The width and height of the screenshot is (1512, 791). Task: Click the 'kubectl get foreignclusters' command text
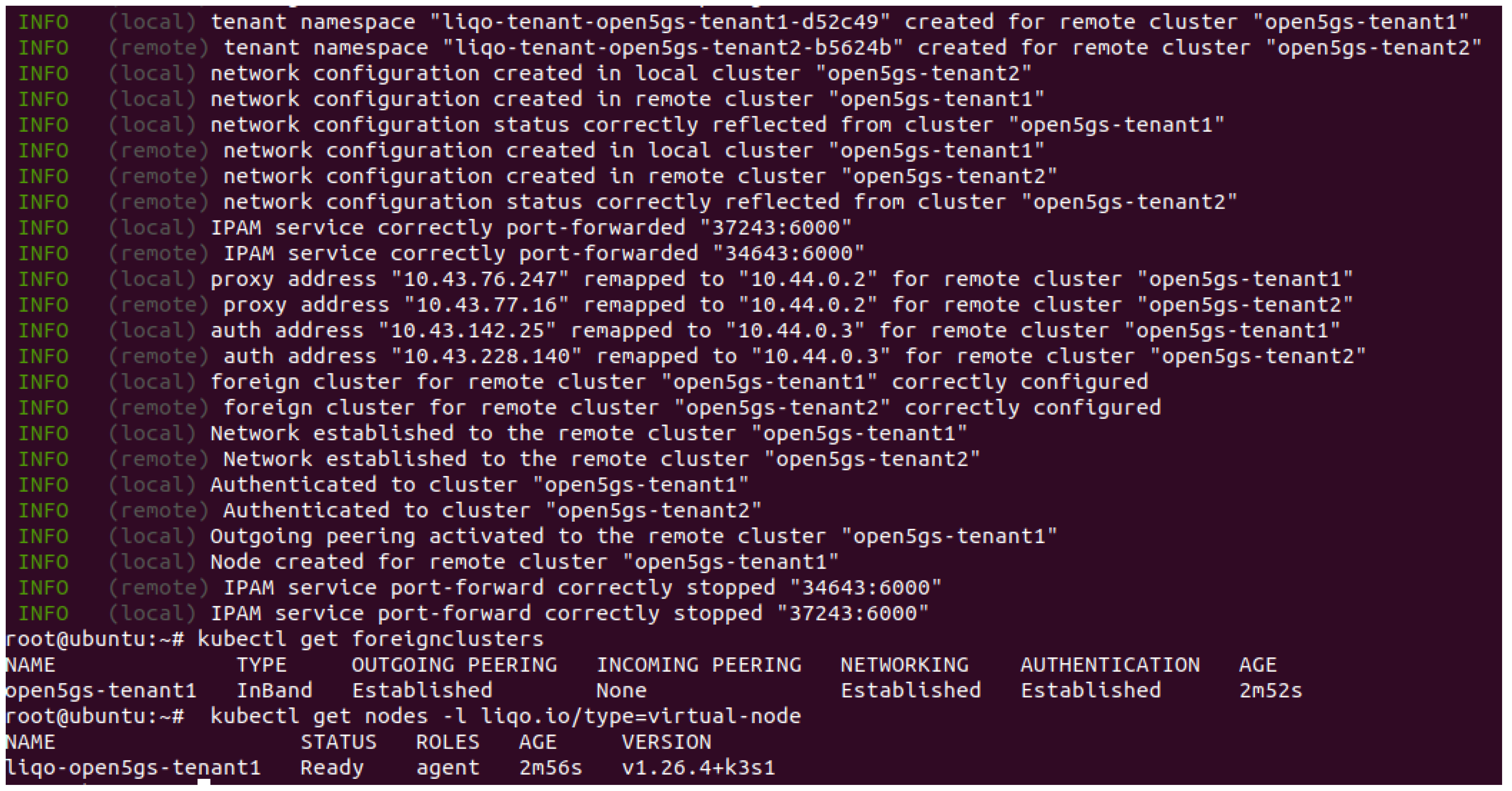click(x=370, y=639)
